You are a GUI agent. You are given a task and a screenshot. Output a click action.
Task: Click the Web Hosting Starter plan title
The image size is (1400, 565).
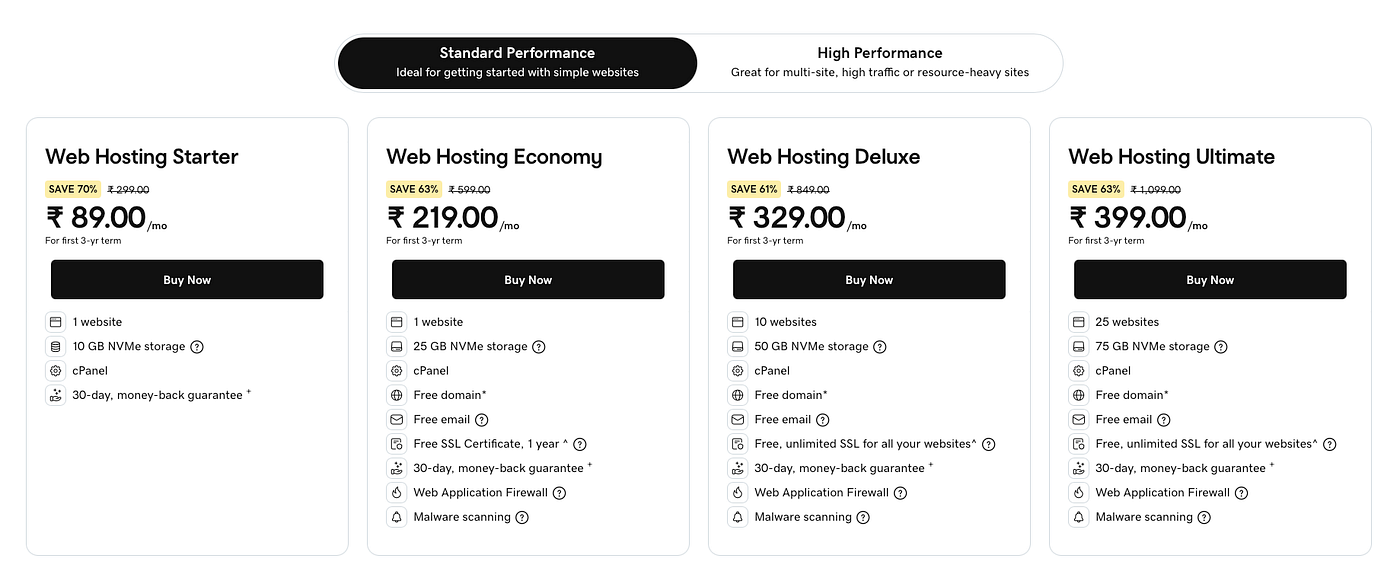click(142, 157)
